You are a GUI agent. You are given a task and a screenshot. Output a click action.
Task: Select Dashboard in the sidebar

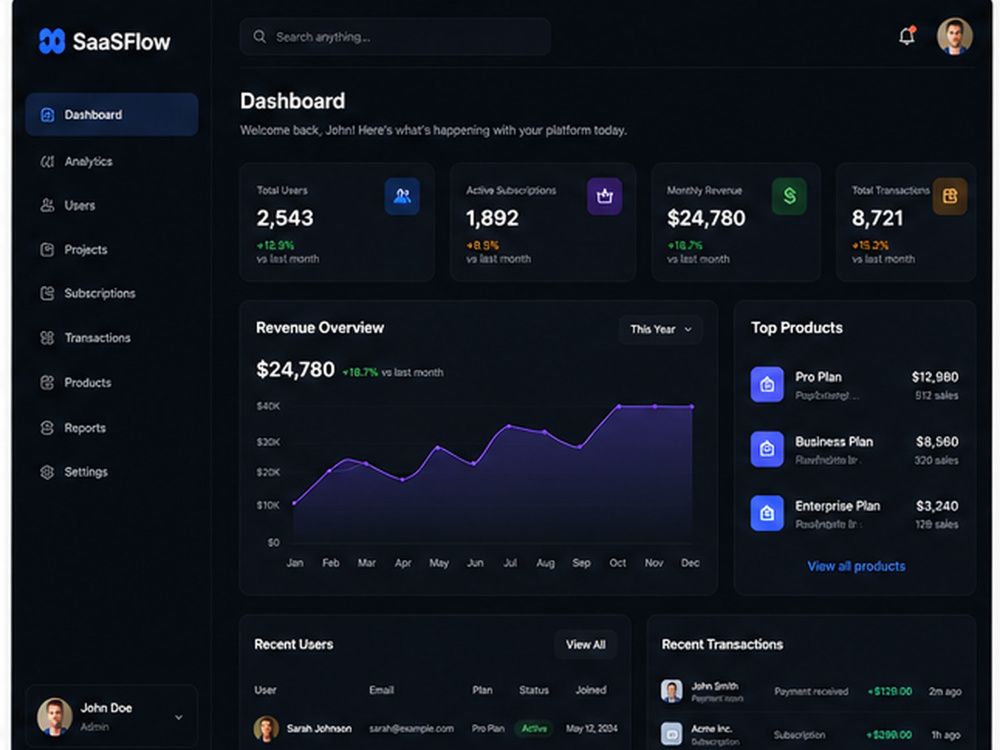tap(112, 115)
